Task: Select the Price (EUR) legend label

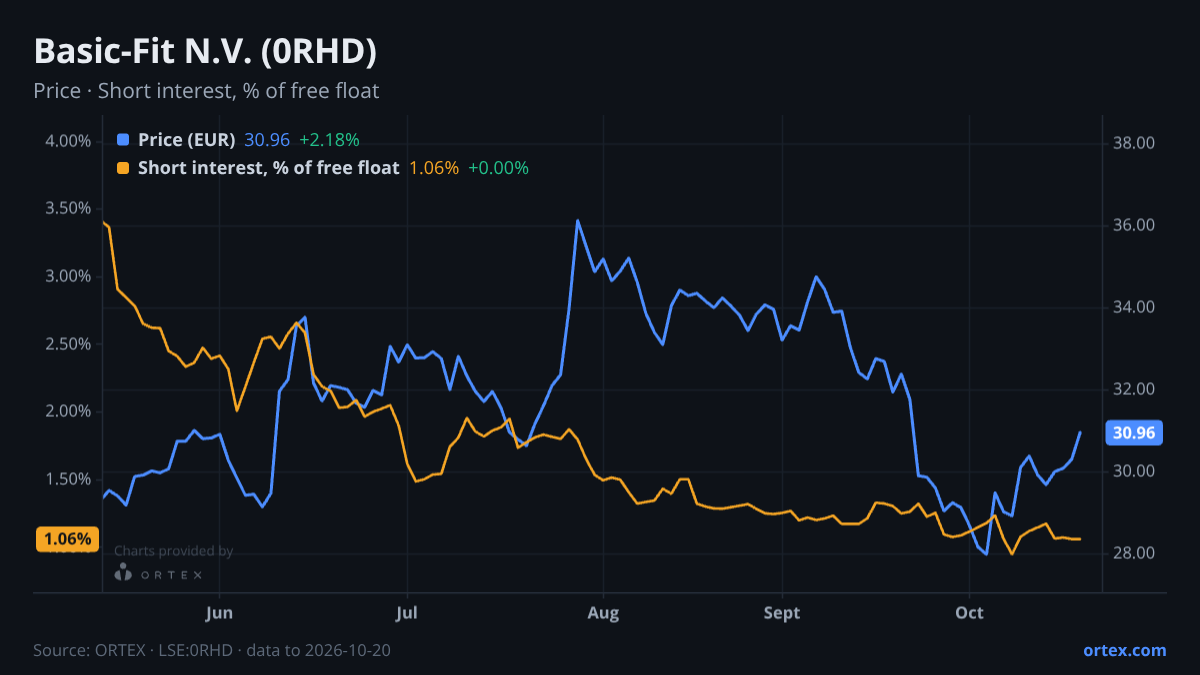Action: tap(187, 140)
